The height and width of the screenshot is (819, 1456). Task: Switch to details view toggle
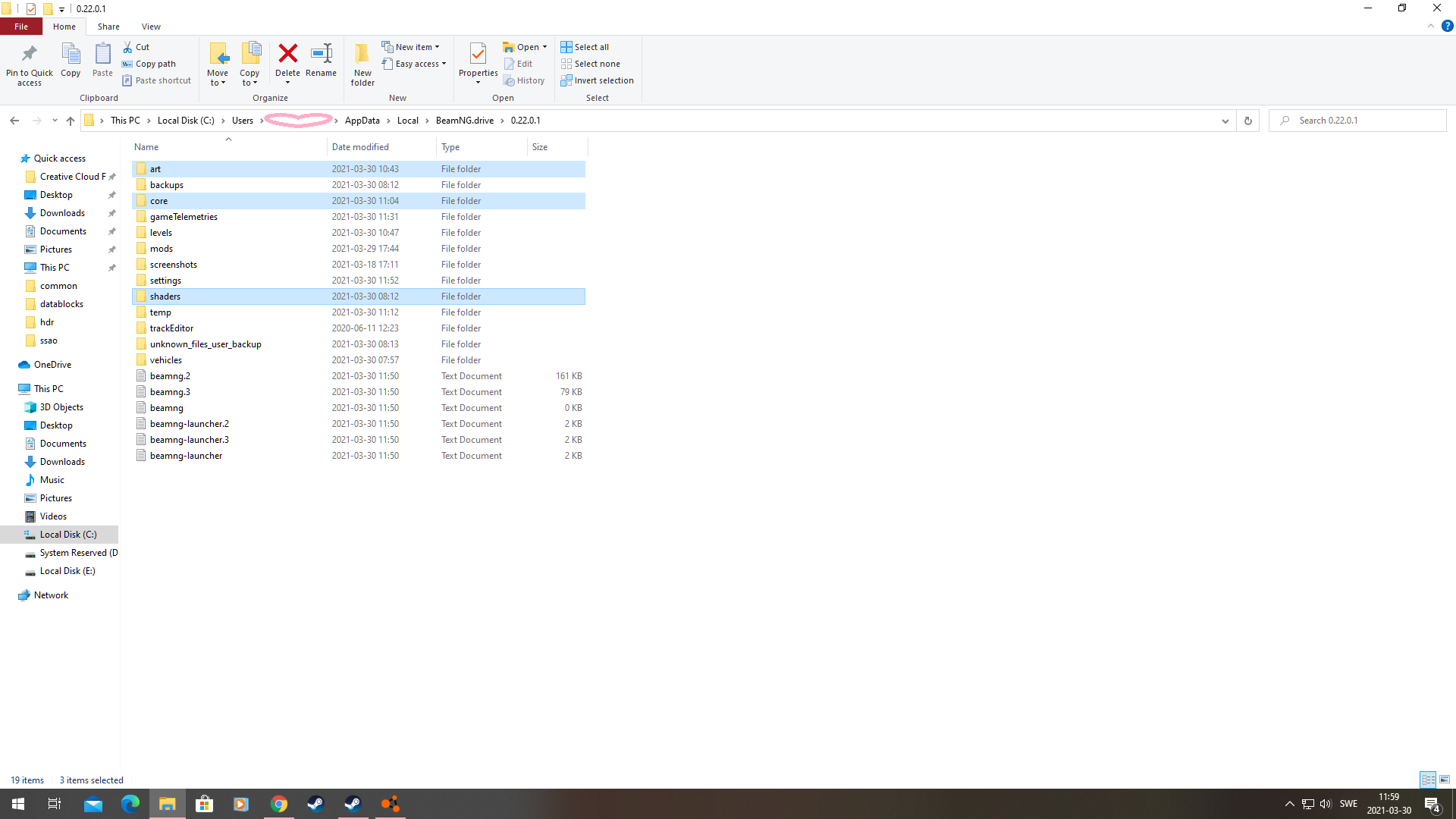(1428, 780)
